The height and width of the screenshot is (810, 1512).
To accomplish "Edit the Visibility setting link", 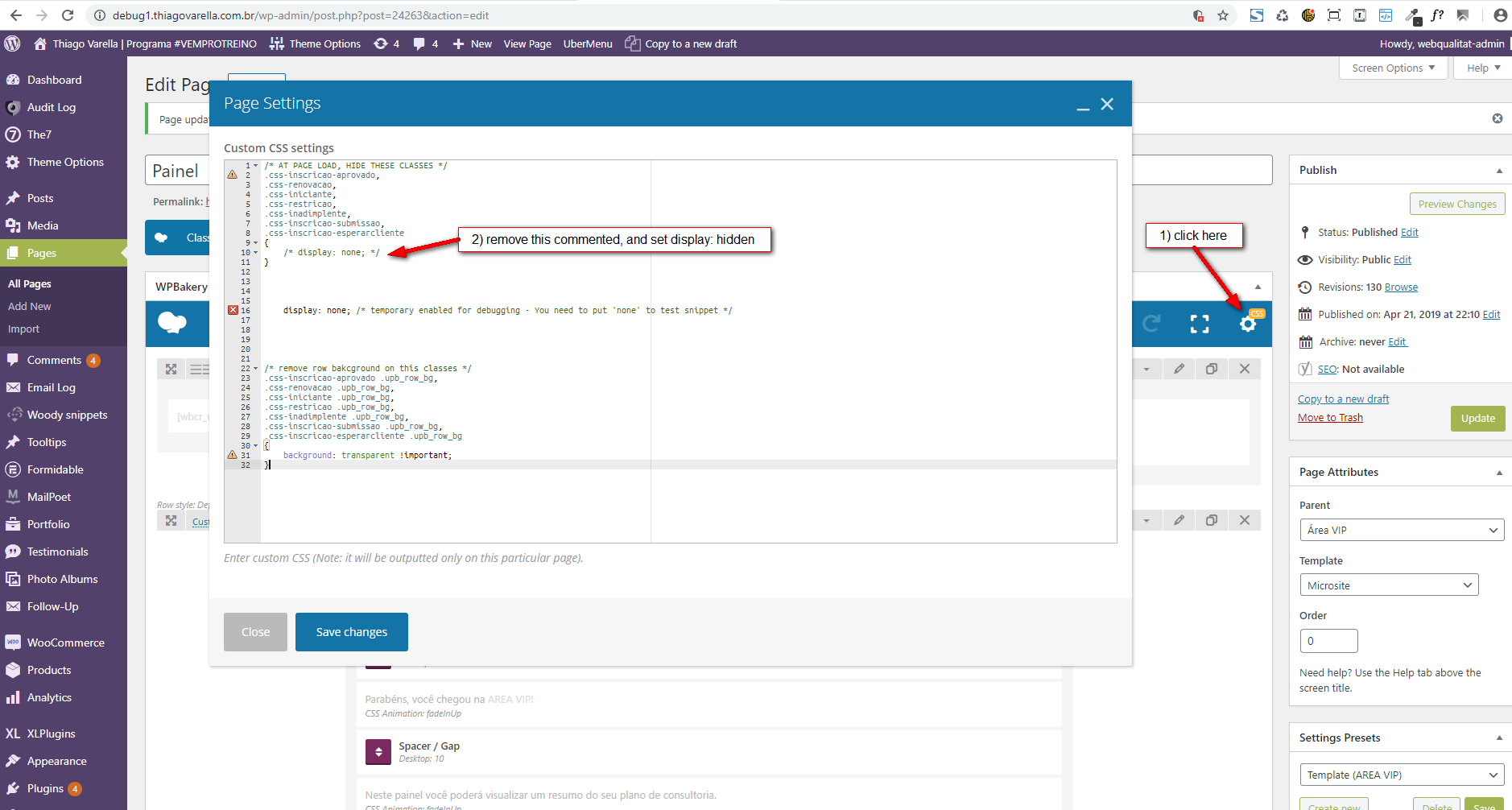I will point(1403,260).
